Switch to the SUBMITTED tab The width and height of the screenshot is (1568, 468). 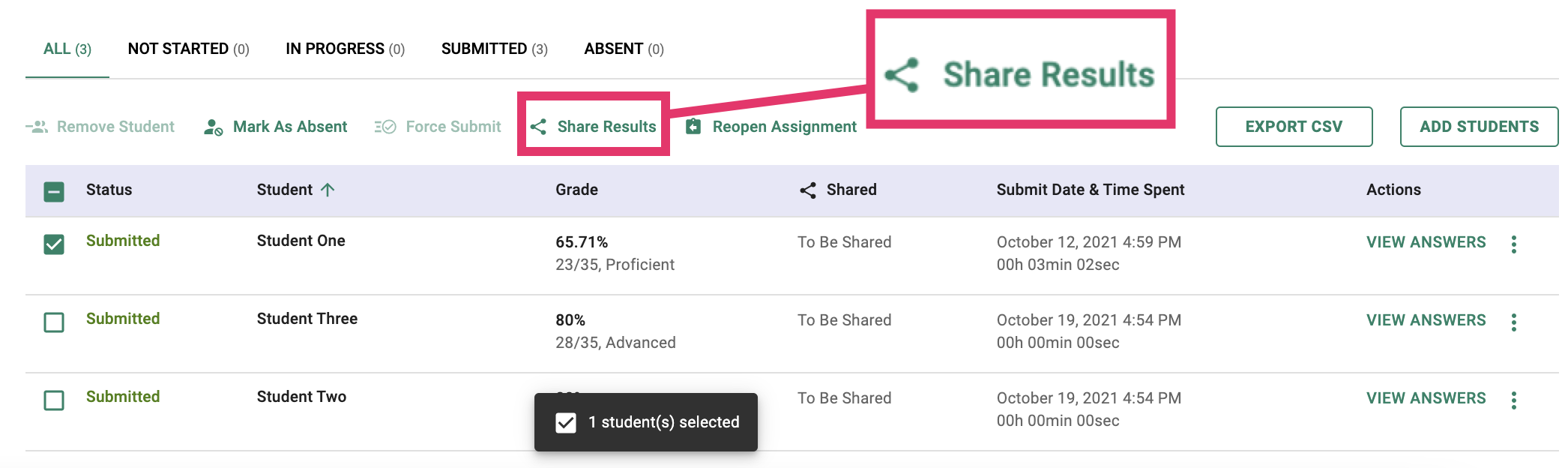tap(495, 49)
